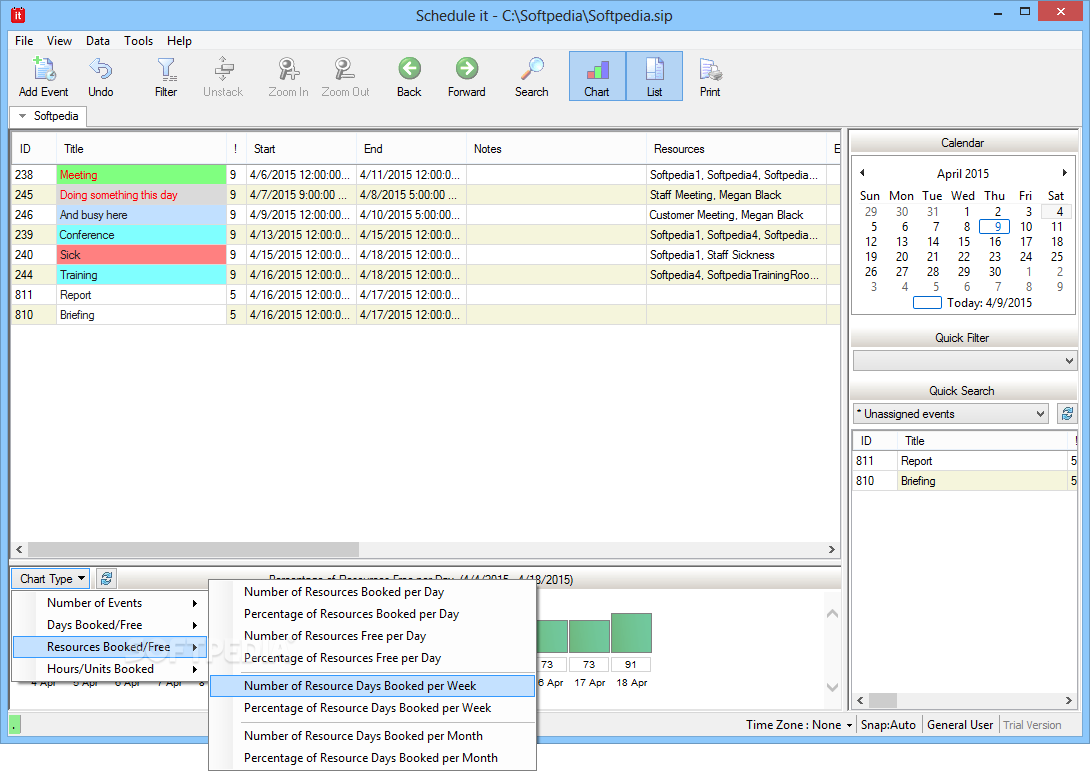Open the View menu
Viewport: 1090px width, 771px height.
click(x=59, y=40)
